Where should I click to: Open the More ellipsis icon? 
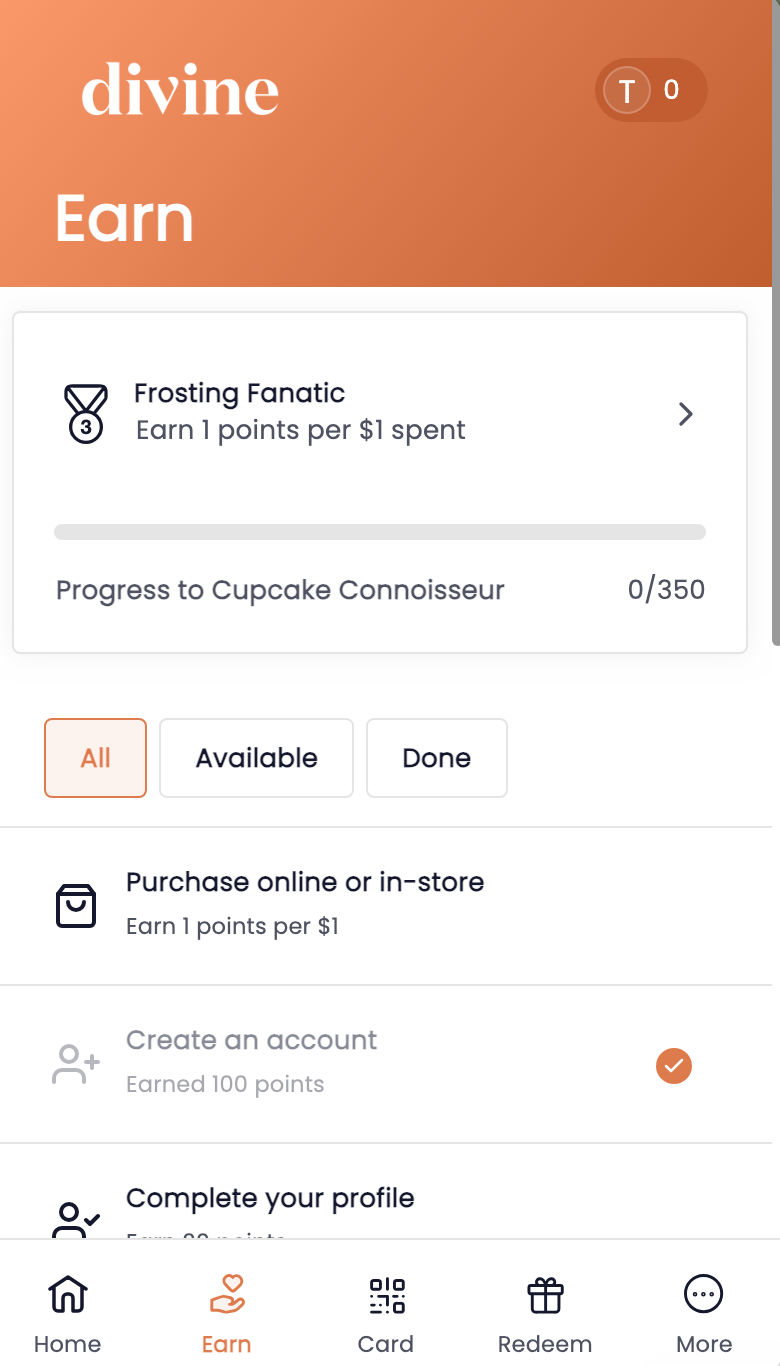(704, 1294)
